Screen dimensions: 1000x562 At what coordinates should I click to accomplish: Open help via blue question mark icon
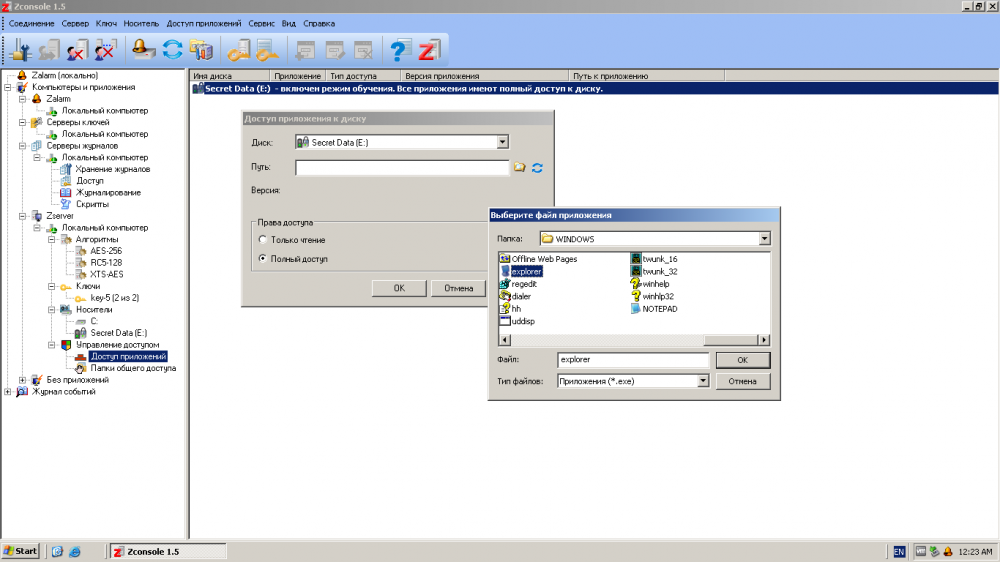(400, 50)
